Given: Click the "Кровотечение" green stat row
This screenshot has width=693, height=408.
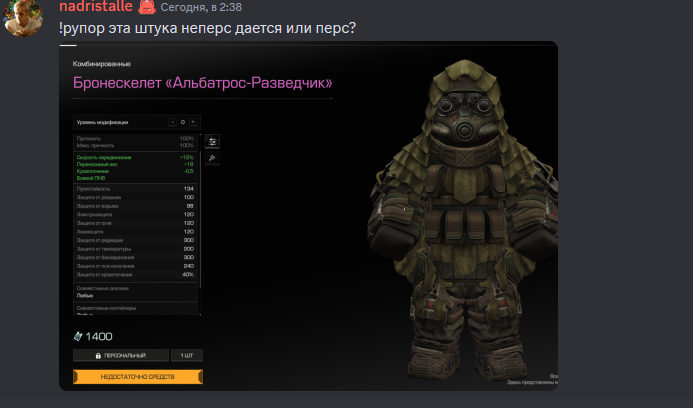Looking at the screenshot, I should pyautogui.click(x=135, y=171).
